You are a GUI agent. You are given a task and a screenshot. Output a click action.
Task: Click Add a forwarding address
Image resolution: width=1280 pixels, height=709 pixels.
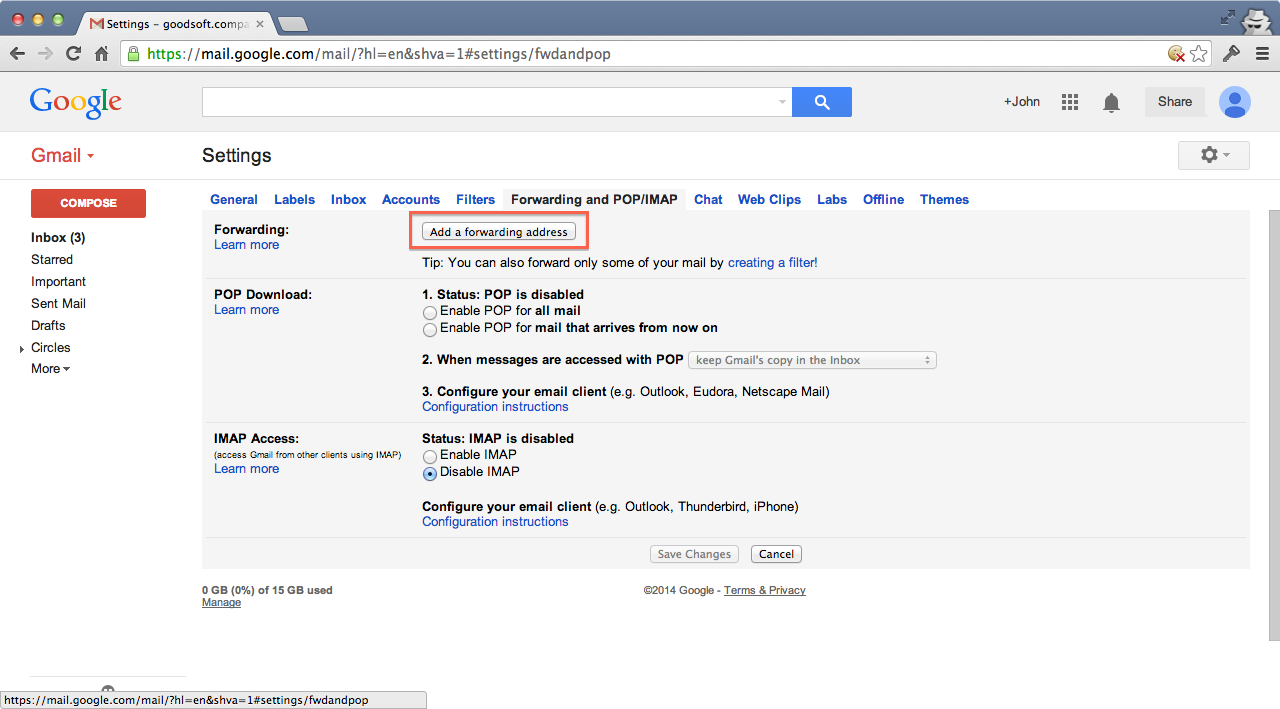(x=499, y=232)
